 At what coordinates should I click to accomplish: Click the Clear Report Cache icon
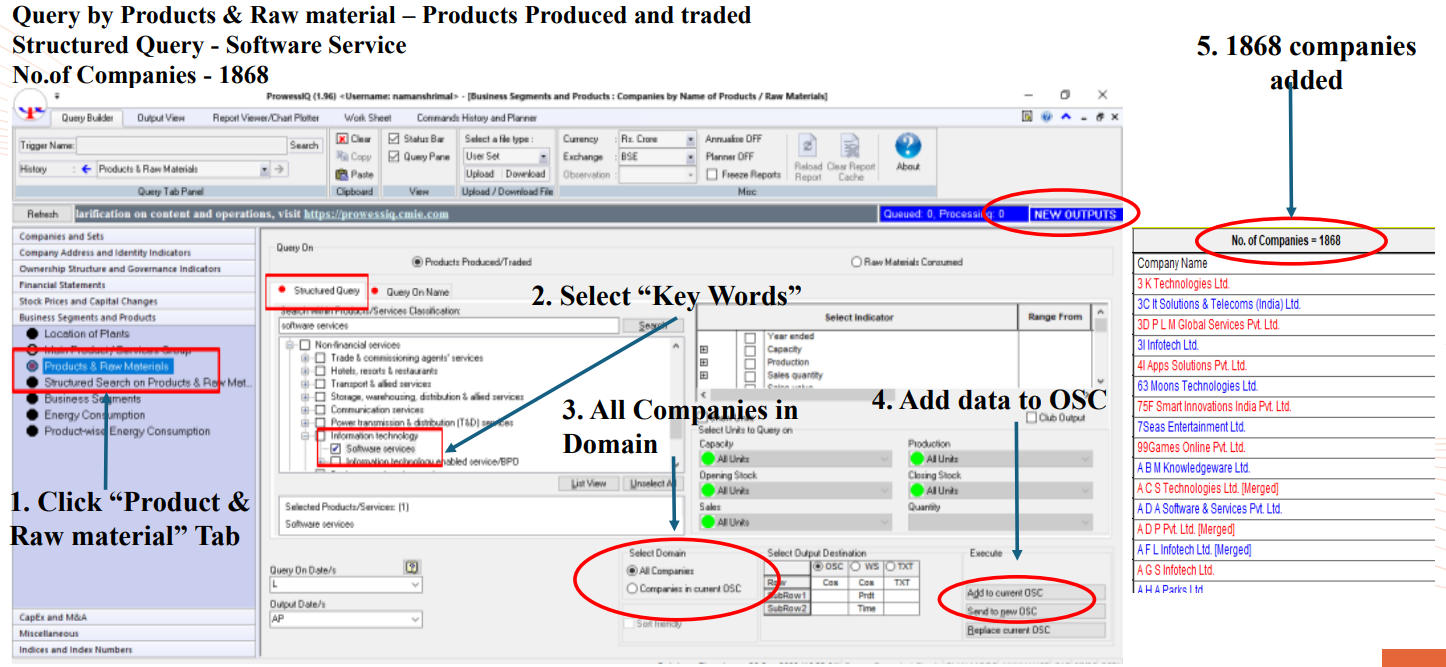pos(850,148)
